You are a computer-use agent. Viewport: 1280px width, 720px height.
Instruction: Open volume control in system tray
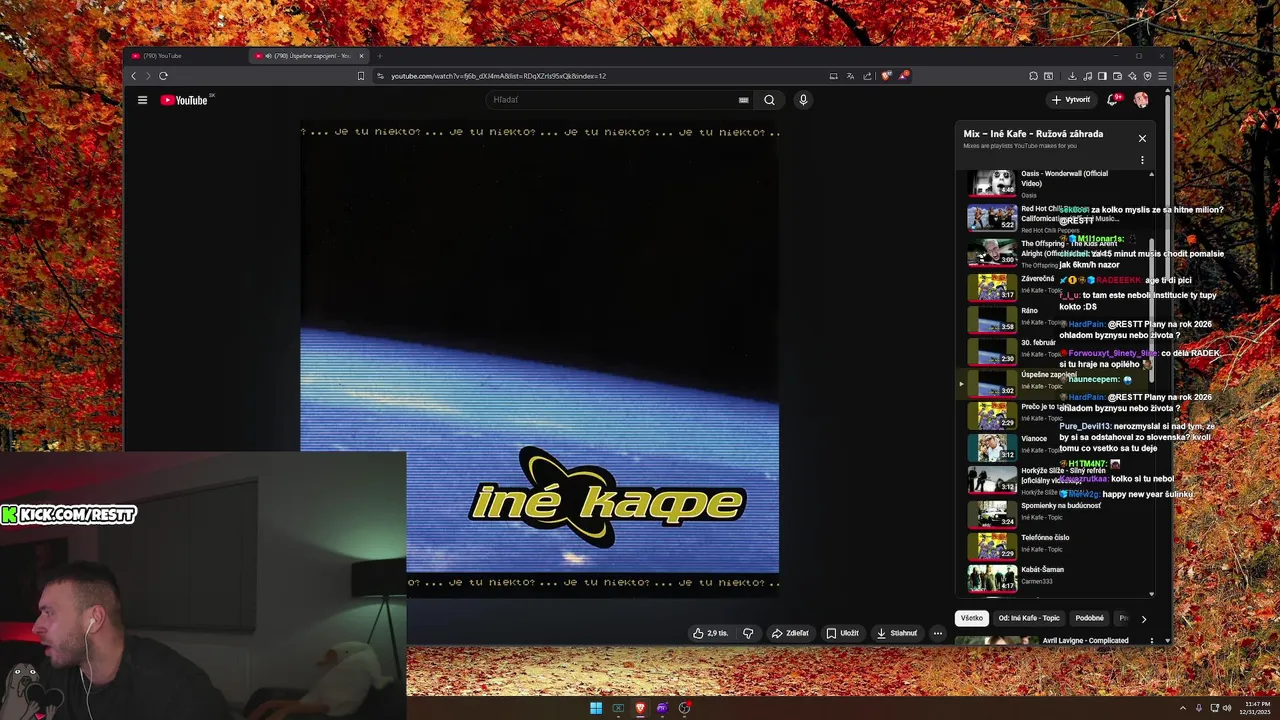[x=1228, y=708]
